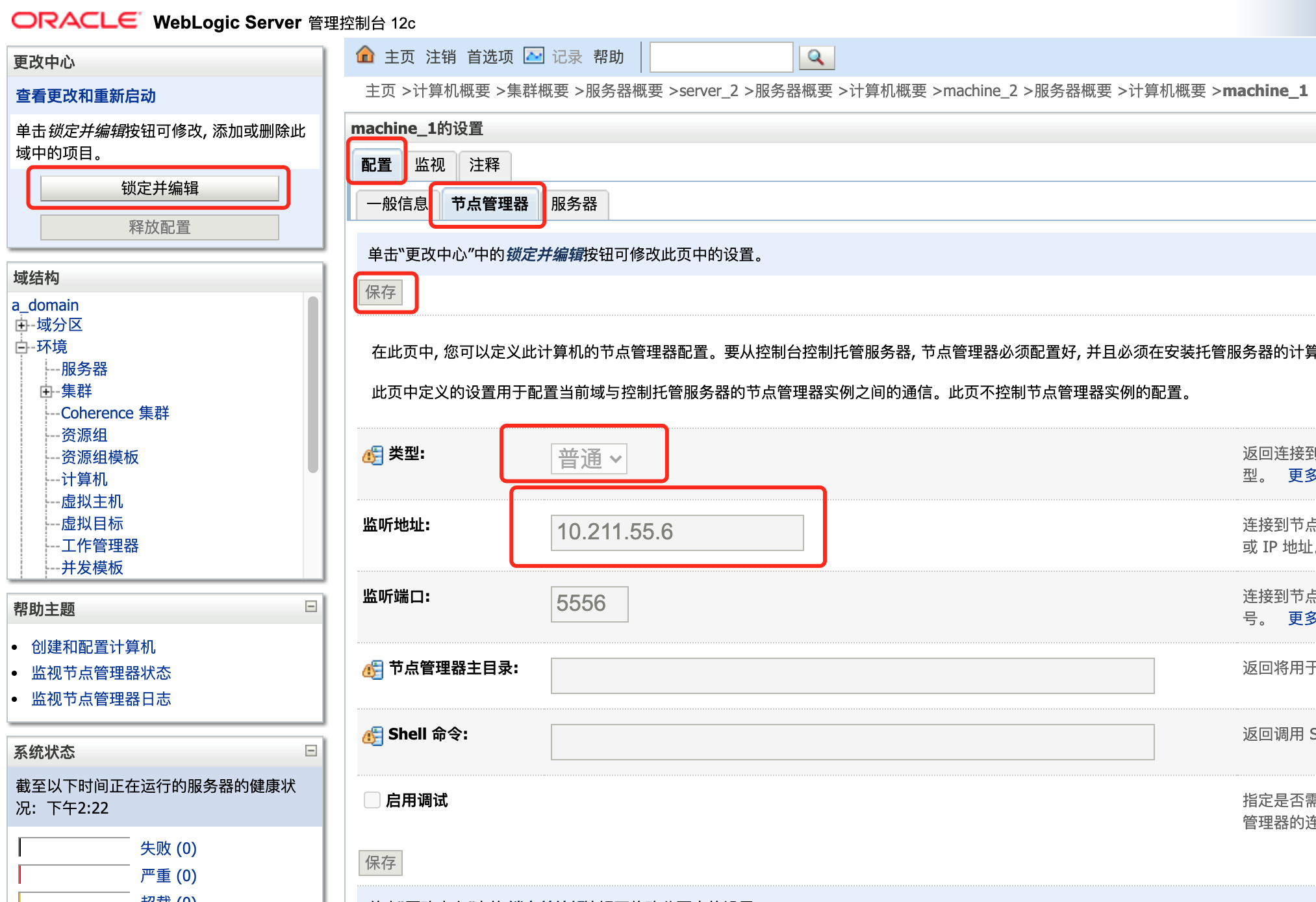The height and width of the screenshot is (902, 1316).
Task: Click the top 保存 button
Action: point(381,292)
